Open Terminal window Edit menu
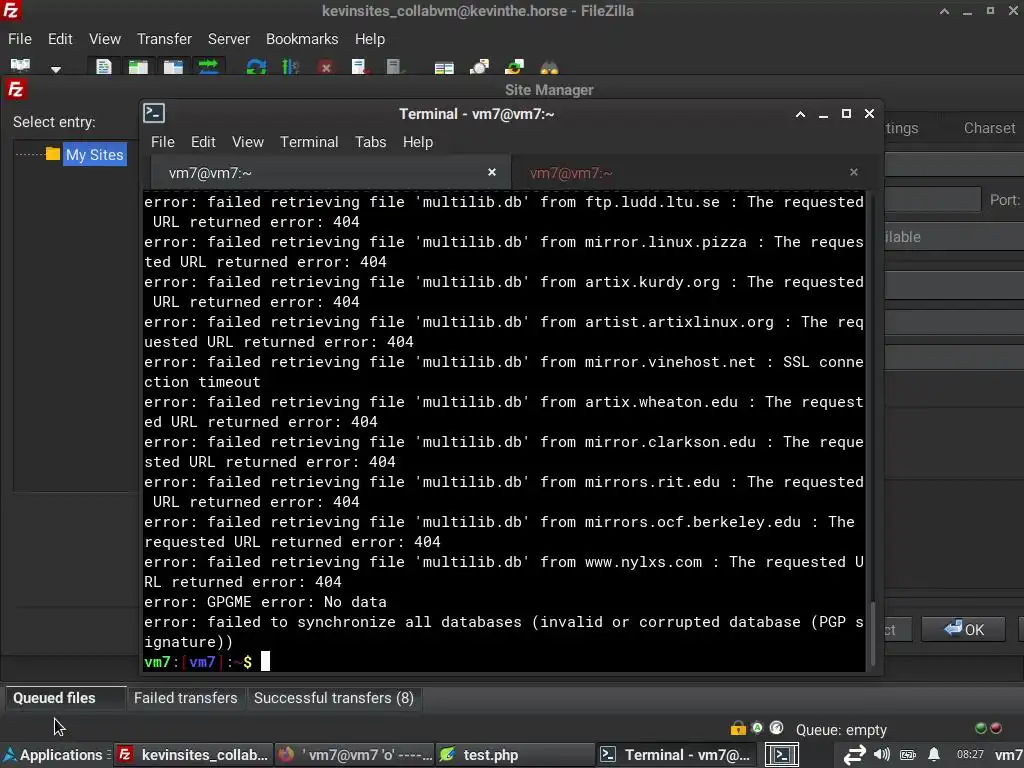The height and width of the screenshot is (768, 1024). 203,142
